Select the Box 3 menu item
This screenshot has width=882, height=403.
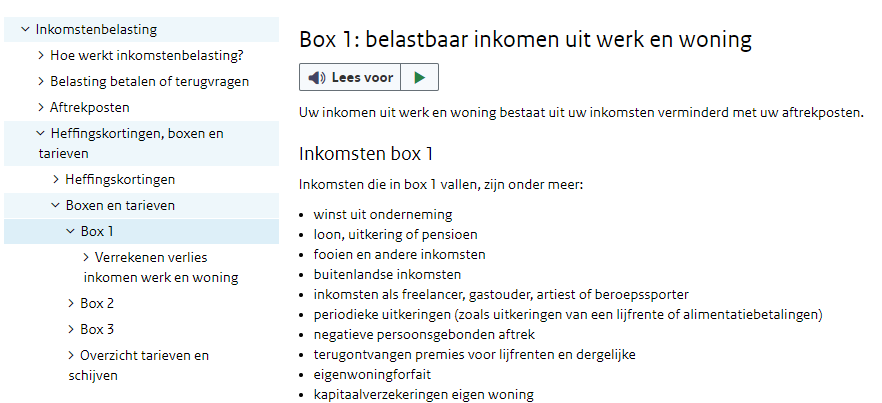tap(97, 329)
